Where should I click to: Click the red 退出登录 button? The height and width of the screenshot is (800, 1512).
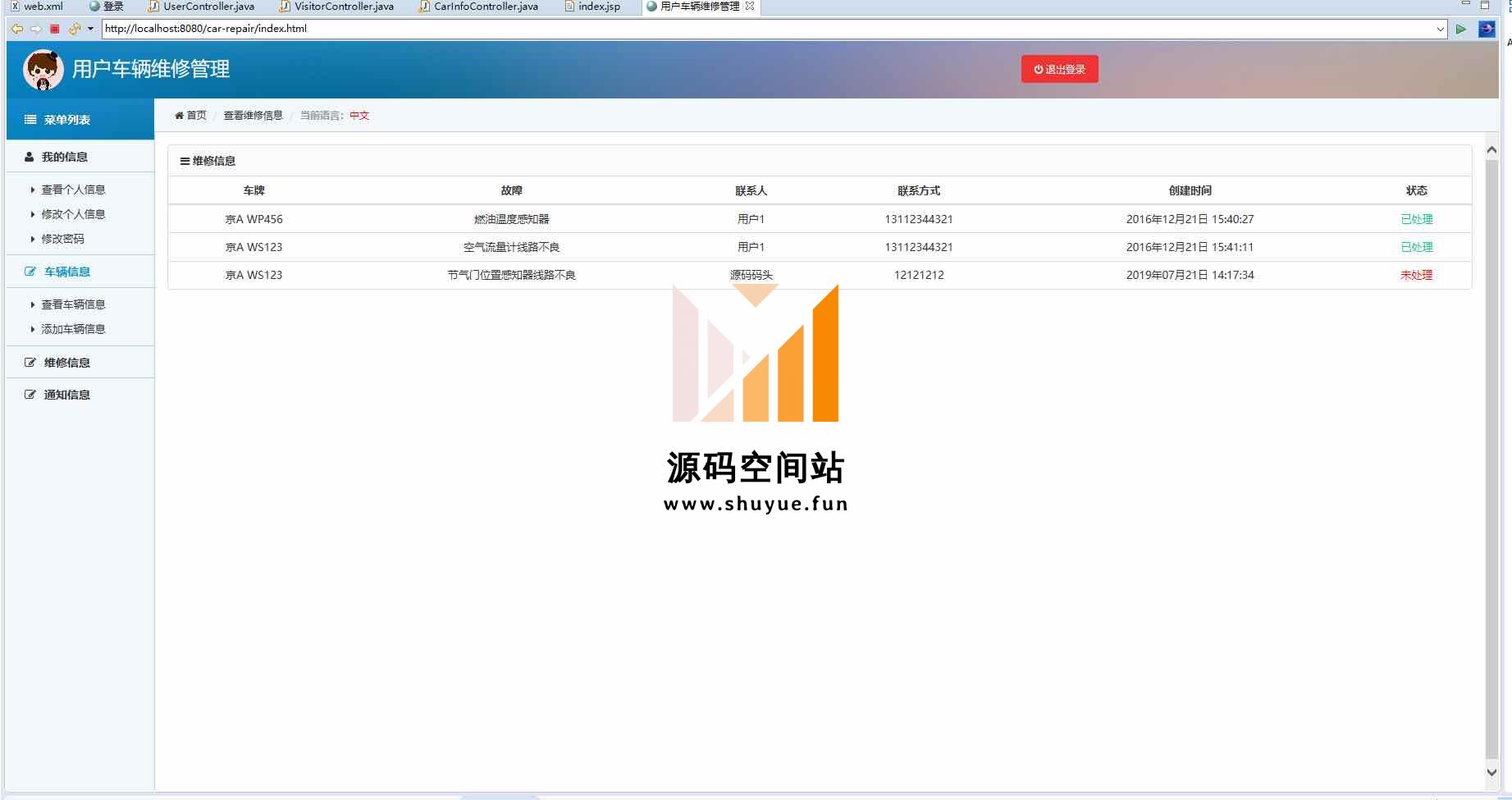1059,69
